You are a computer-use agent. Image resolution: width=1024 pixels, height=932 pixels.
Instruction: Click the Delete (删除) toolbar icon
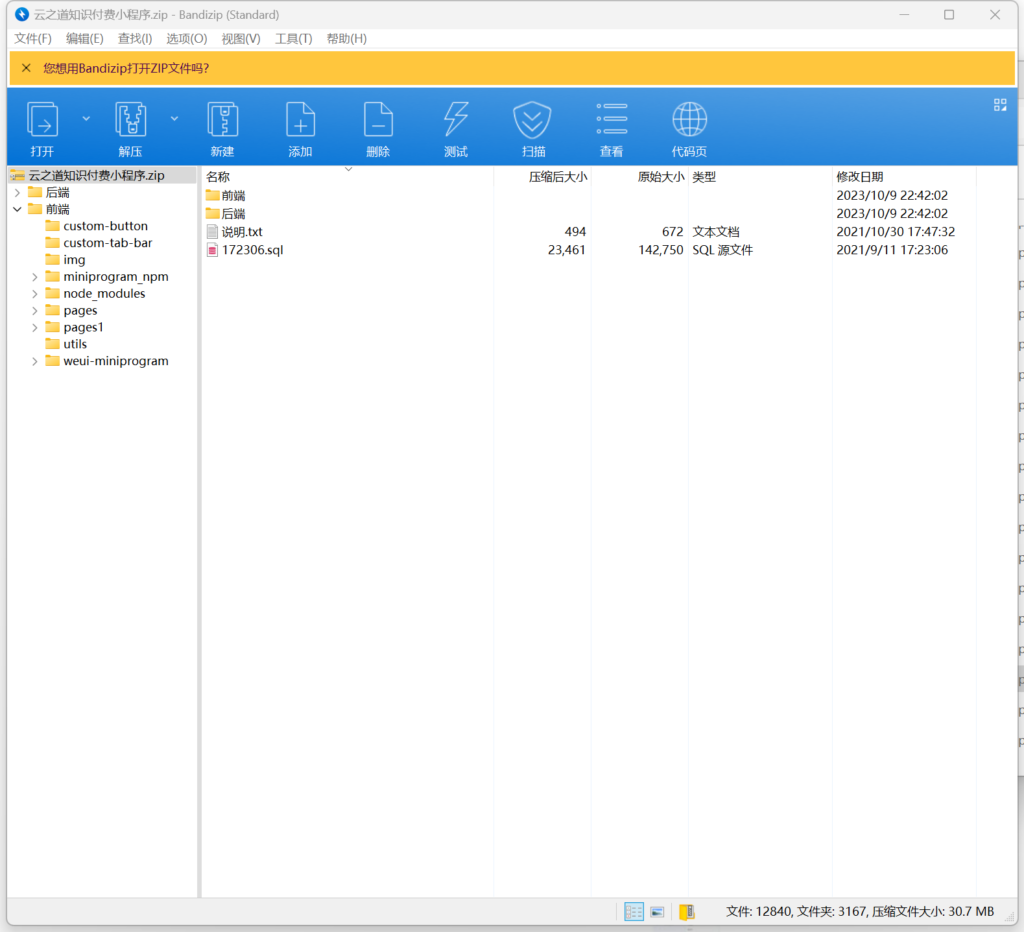[378, 121]
